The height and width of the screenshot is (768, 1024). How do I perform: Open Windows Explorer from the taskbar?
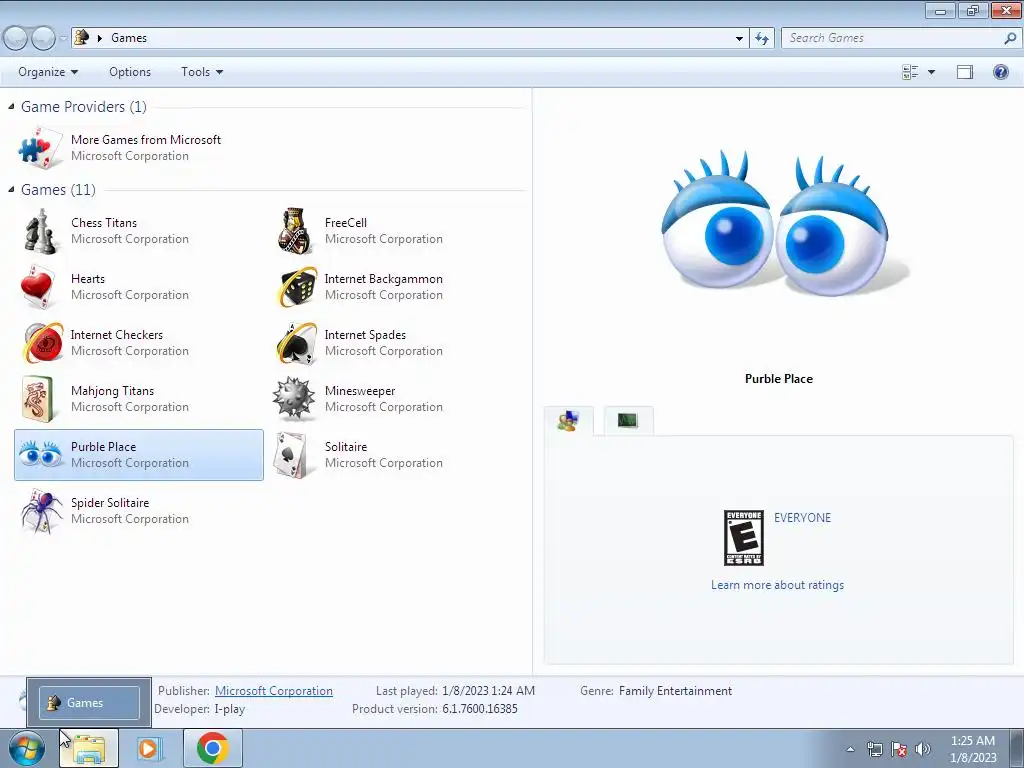point(89,748)
